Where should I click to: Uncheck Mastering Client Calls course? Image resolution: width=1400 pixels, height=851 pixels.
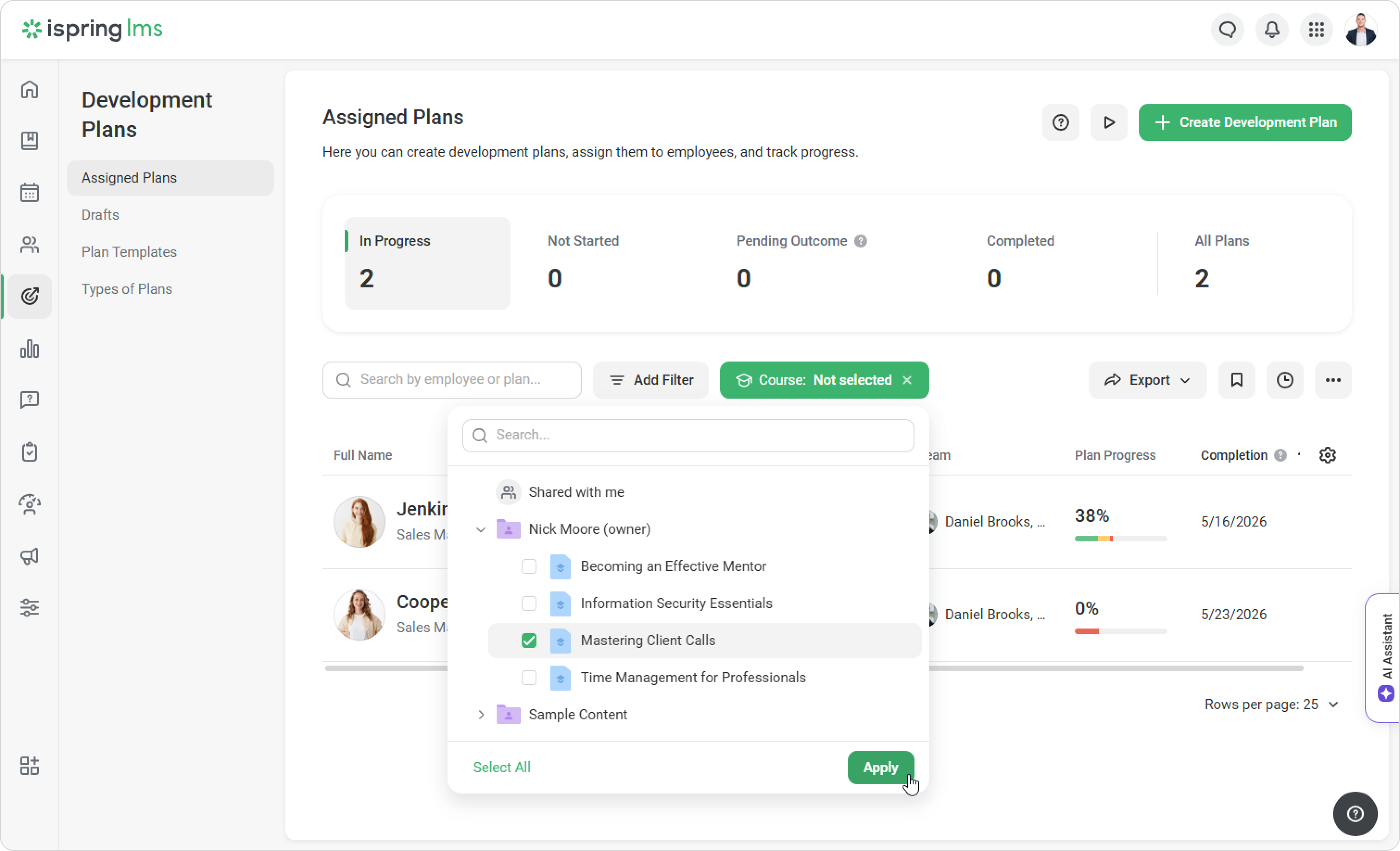pyautogui.click(x=529, y=640)
